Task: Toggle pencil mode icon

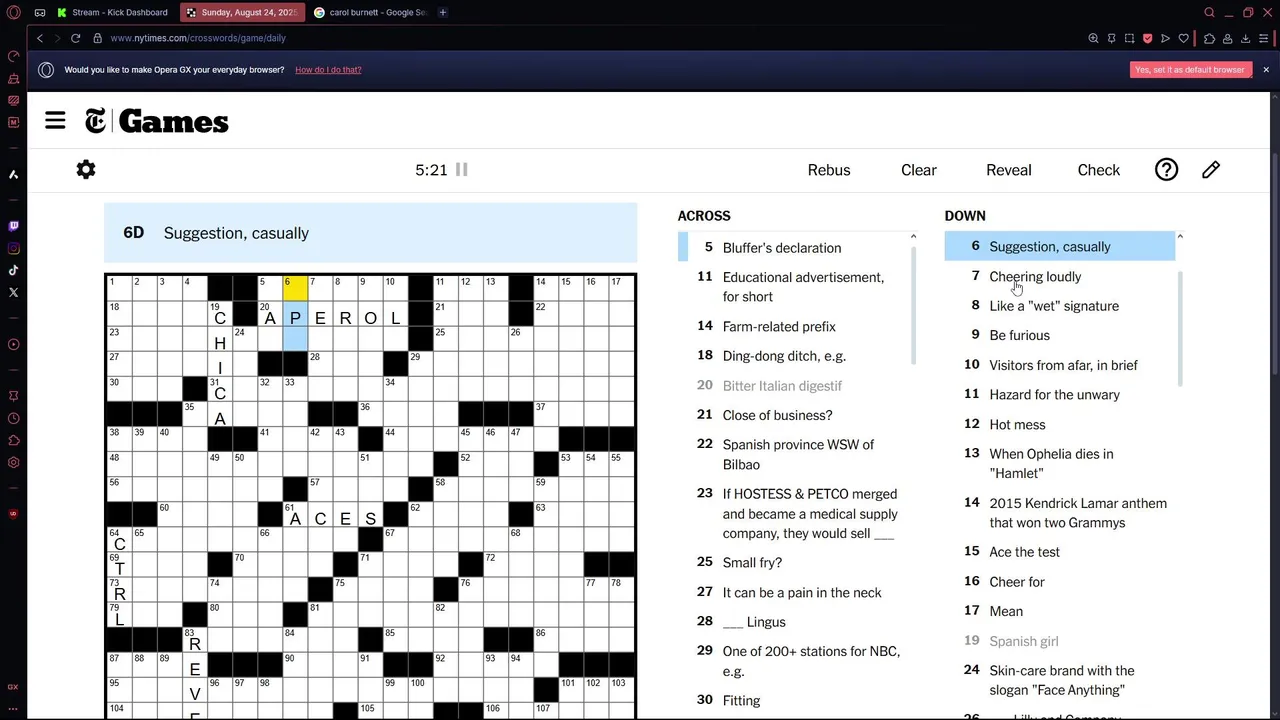Action: pos(1211,170)
